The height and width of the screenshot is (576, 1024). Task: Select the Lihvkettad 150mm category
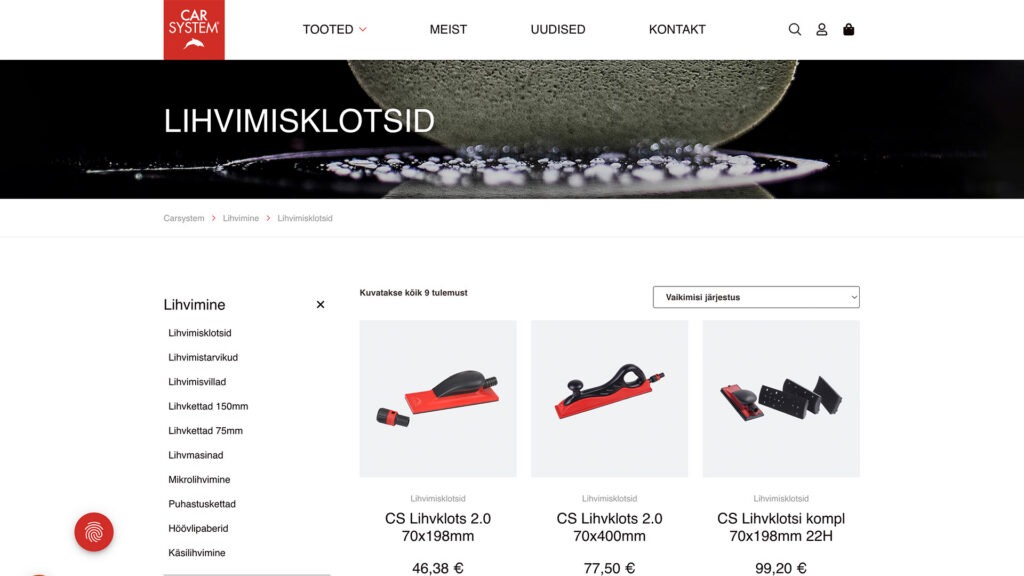[x=208, y=406]
